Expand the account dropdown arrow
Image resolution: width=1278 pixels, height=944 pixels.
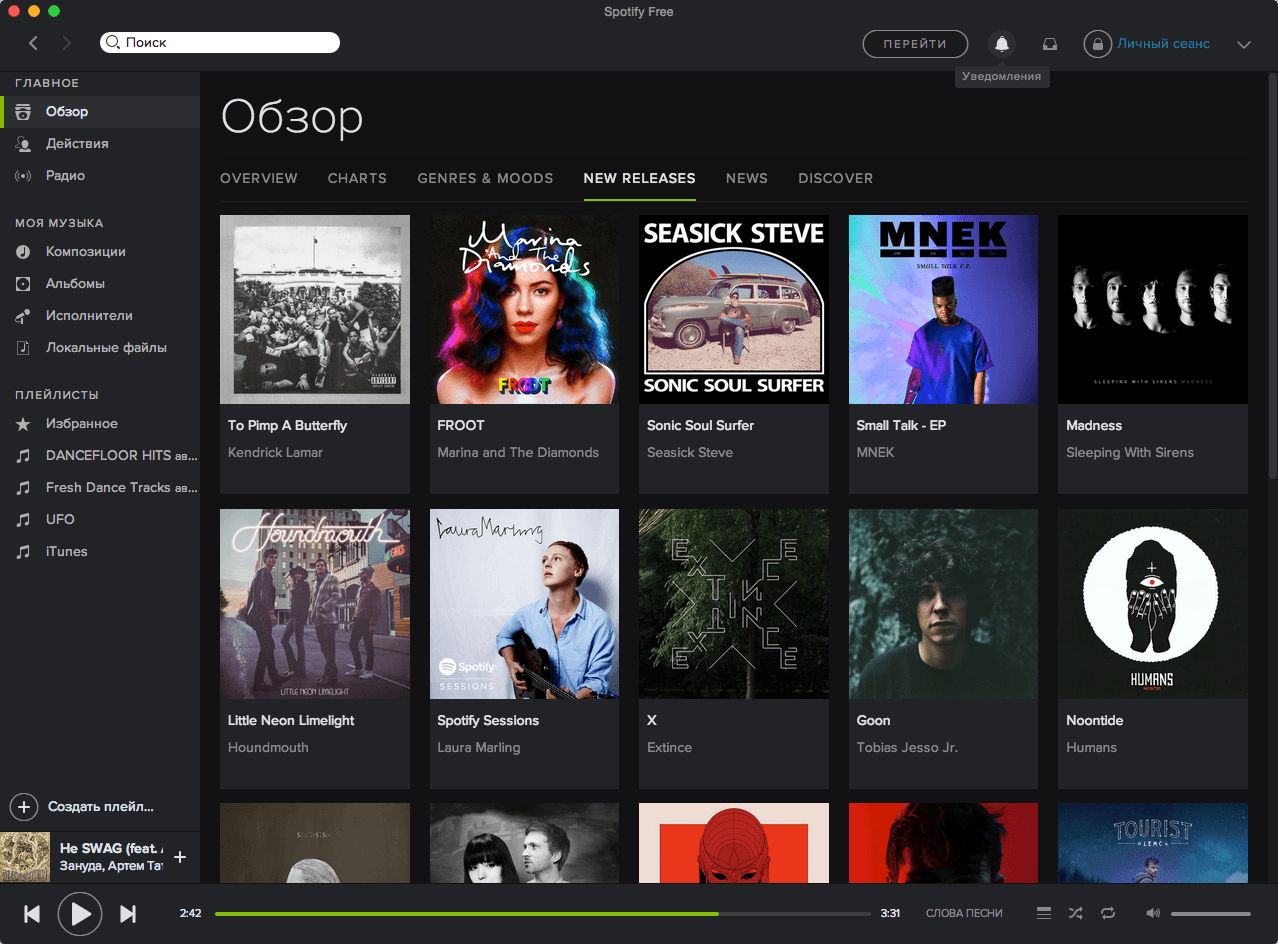pyautogui.click(x=1244, y=44)
